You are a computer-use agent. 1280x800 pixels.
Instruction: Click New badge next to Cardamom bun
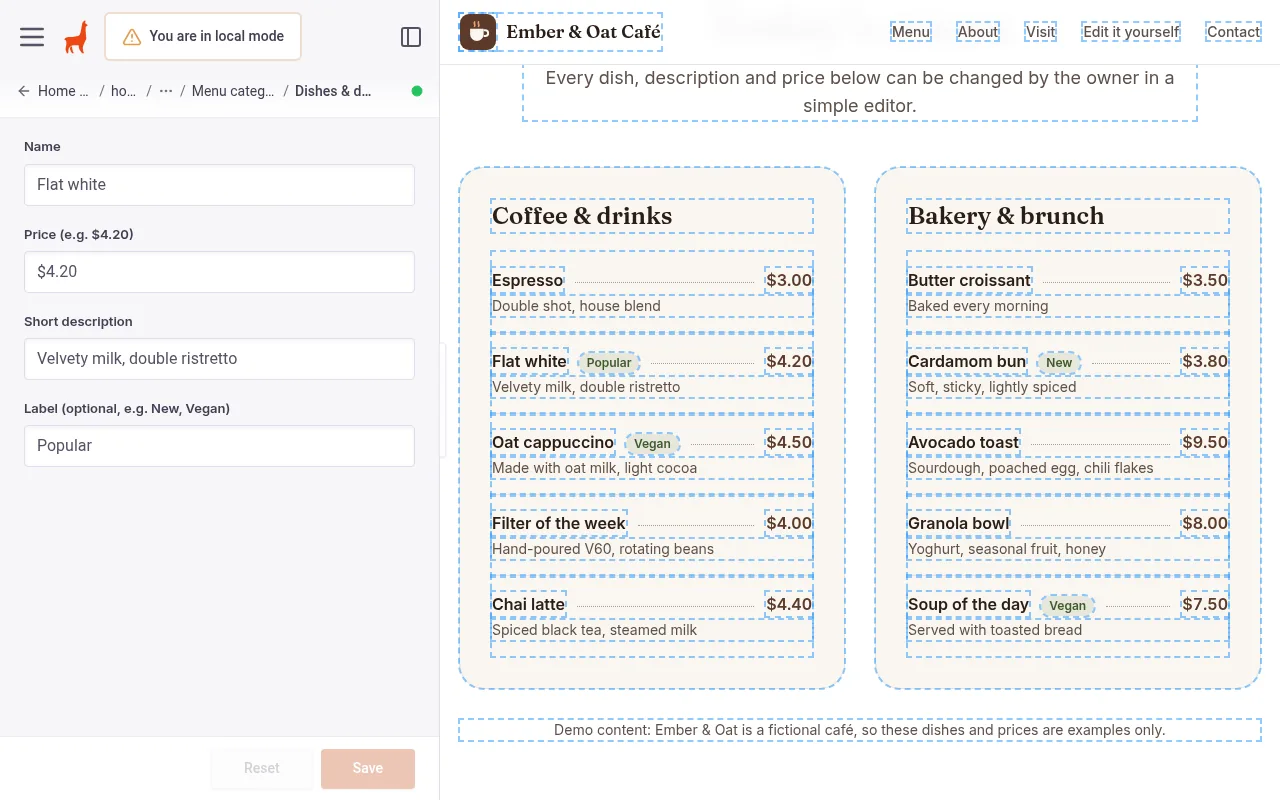[x=1059, y=362]
